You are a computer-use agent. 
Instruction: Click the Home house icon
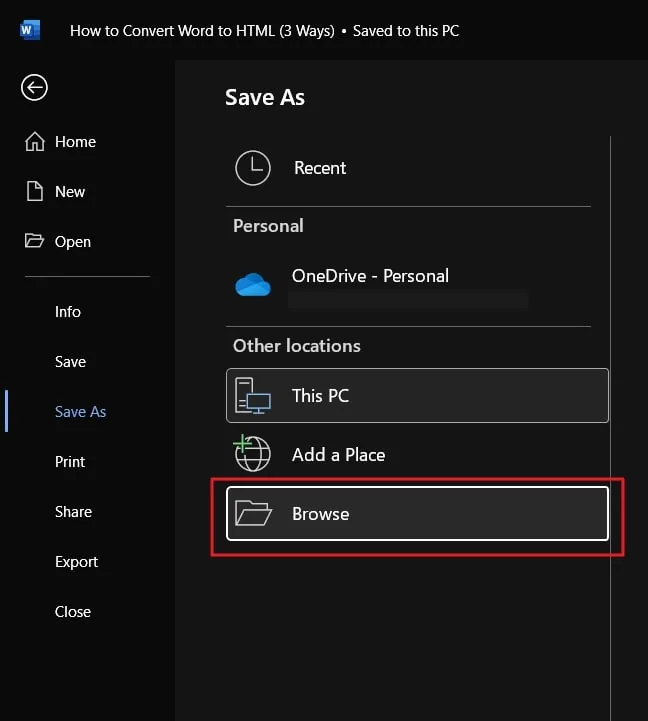point(35,142)
